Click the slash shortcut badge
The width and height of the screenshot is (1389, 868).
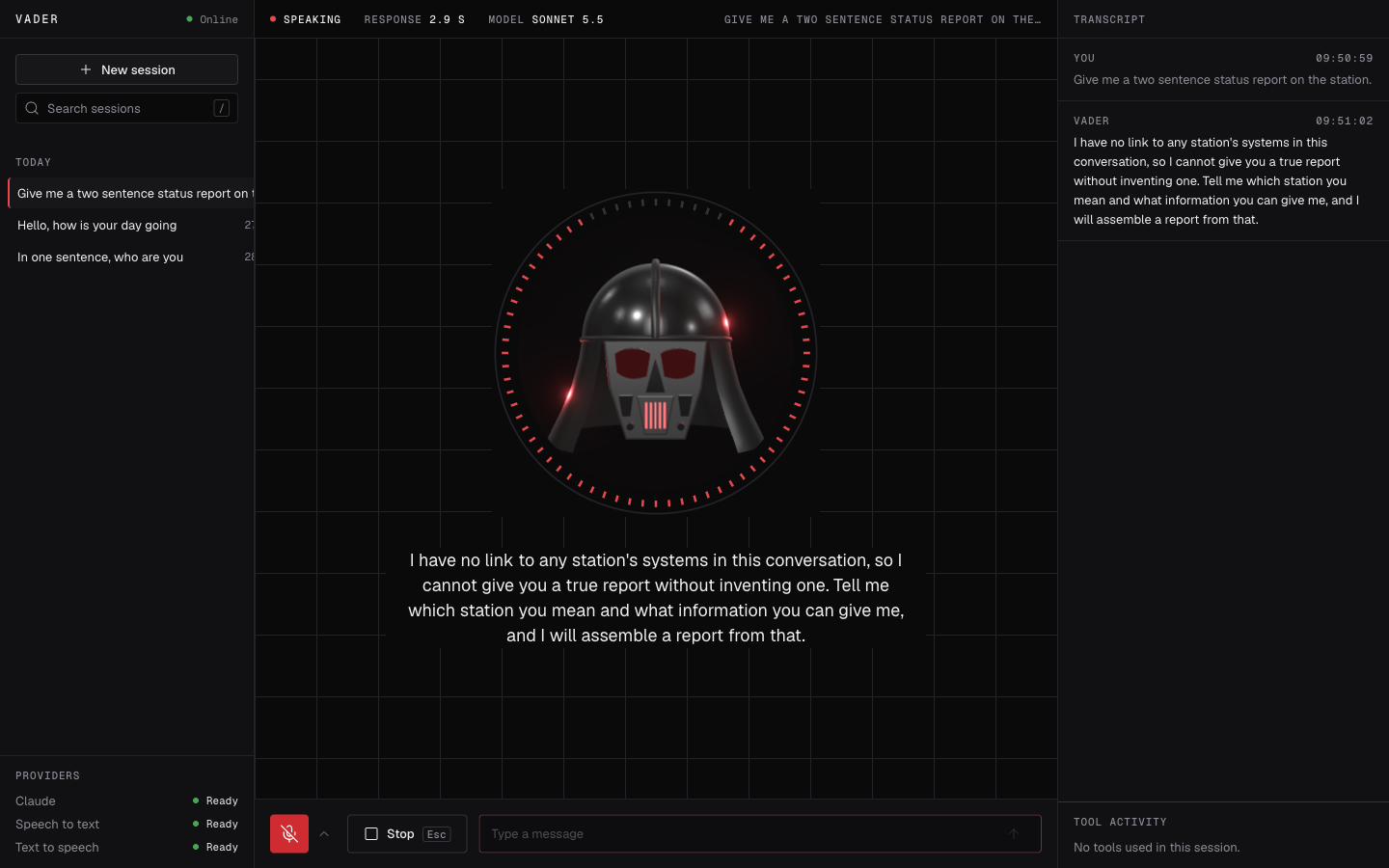click(x=221, y=108)
